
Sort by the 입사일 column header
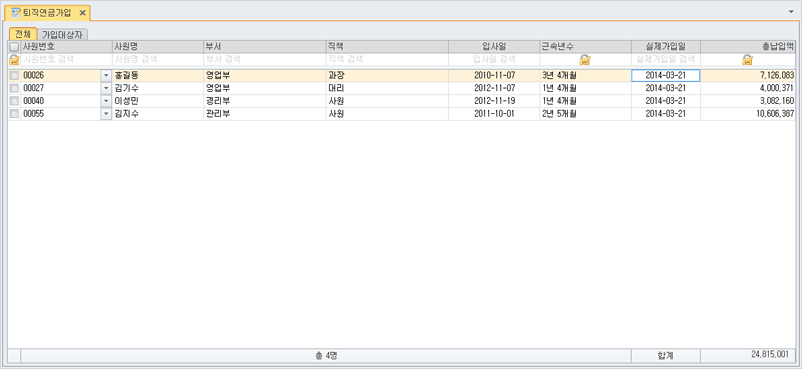(494, 47)
